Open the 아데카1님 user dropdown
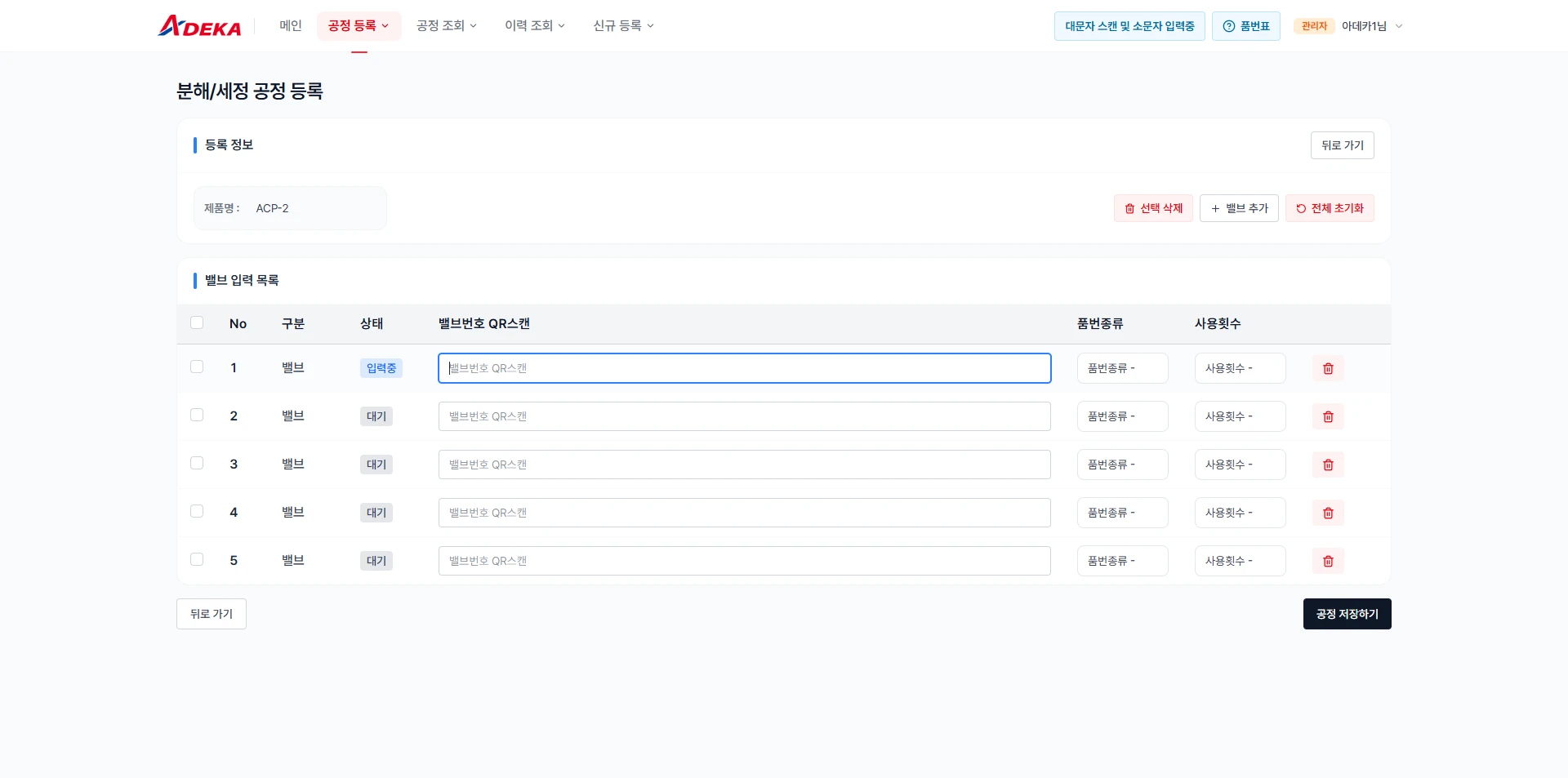 (x=1372, y=26)
